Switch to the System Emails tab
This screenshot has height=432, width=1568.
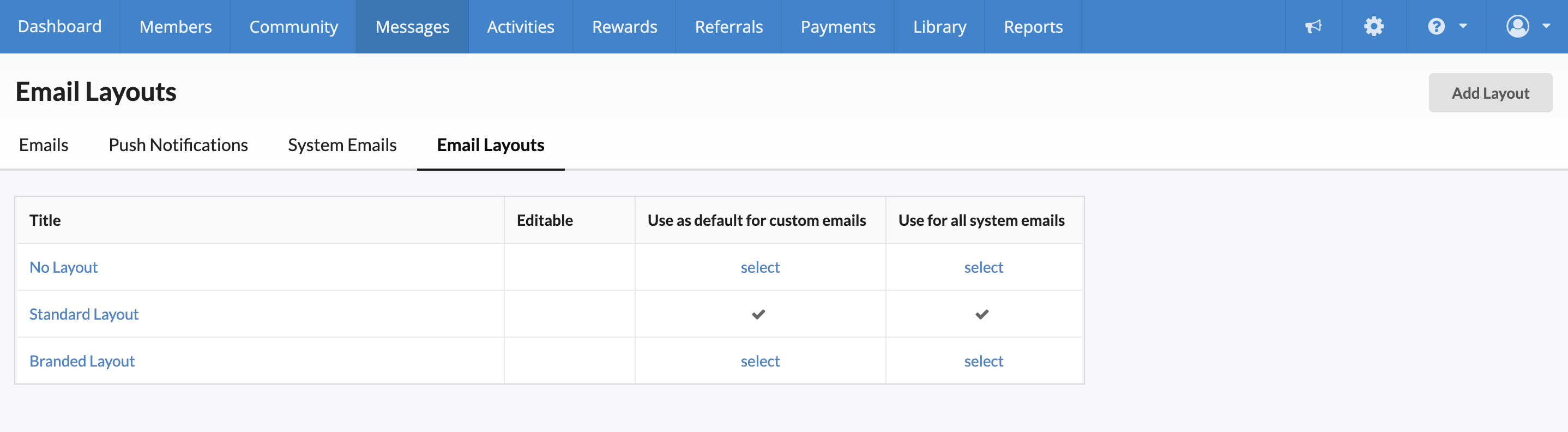click(x=342, y=145)
